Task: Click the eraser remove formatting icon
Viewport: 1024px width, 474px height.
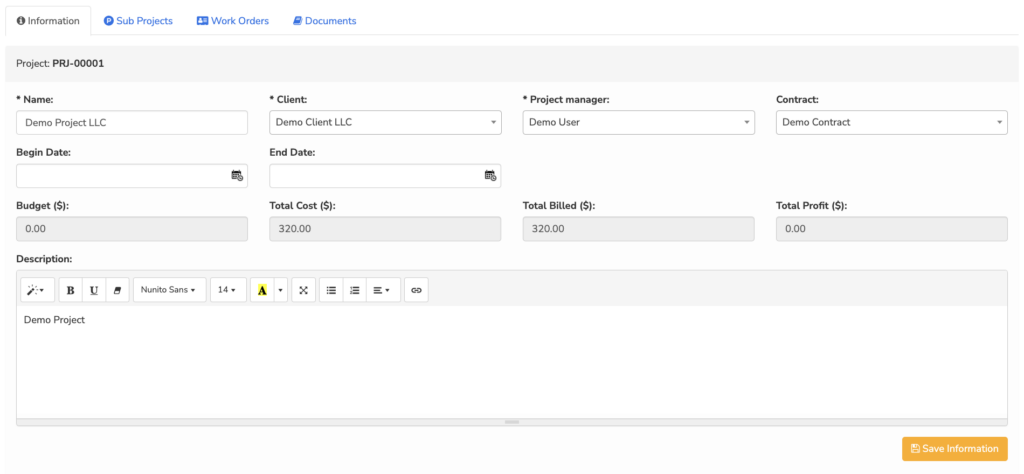Action: (x=118, y=290)
